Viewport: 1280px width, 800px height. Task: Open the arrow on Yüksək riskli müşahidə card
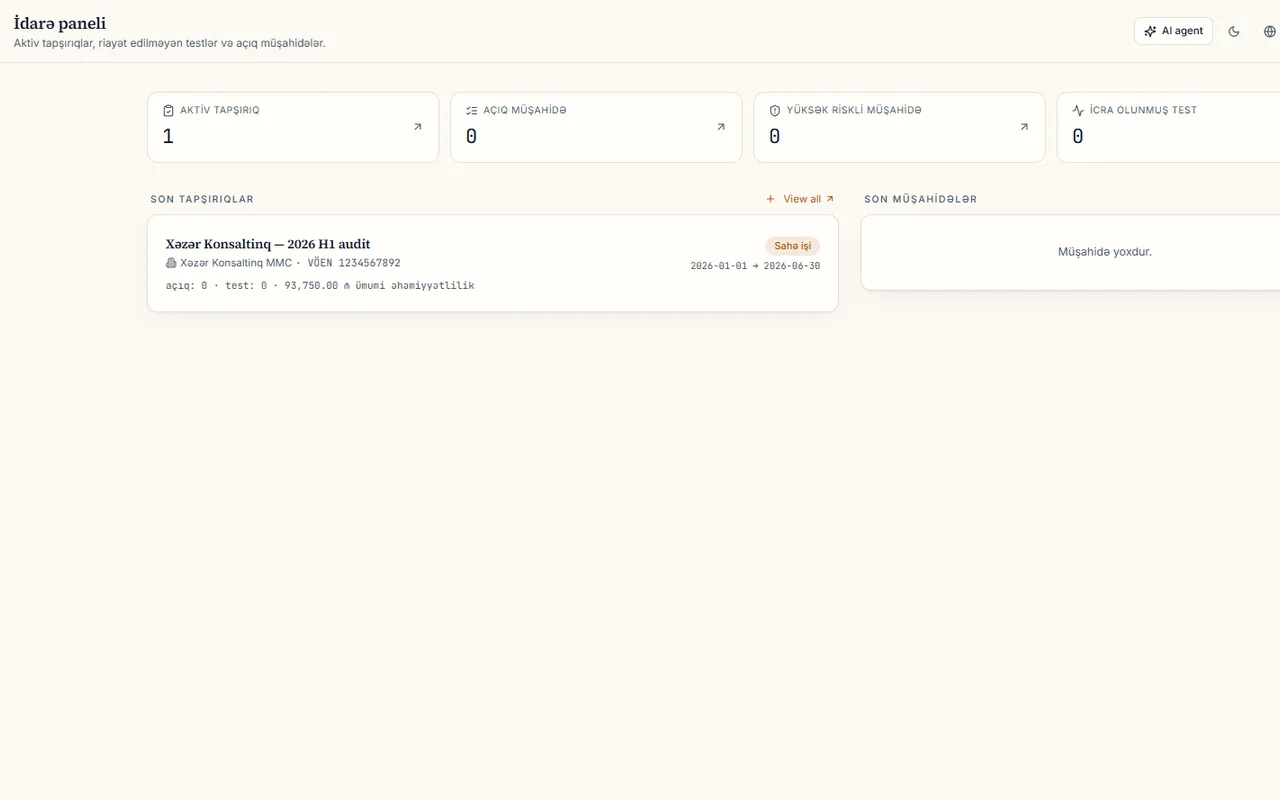coord(1024,127)
